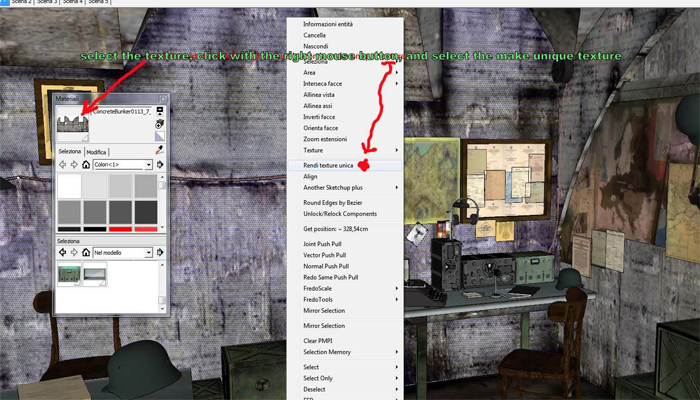Open the Colori<1> library dropdown

coord(122,164)
